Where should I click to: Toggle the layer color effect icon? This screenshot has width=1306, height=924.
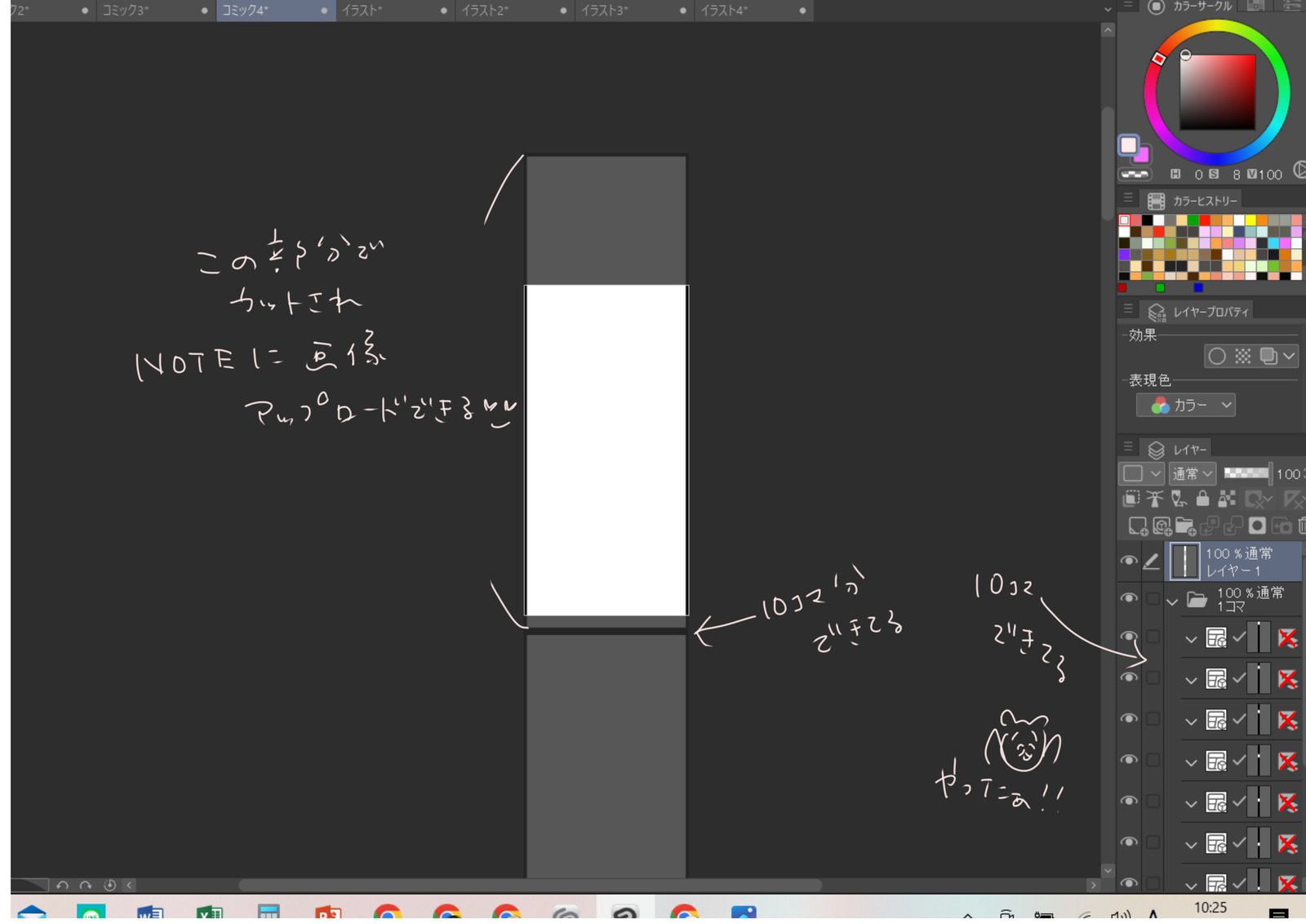click(1268, 356)
